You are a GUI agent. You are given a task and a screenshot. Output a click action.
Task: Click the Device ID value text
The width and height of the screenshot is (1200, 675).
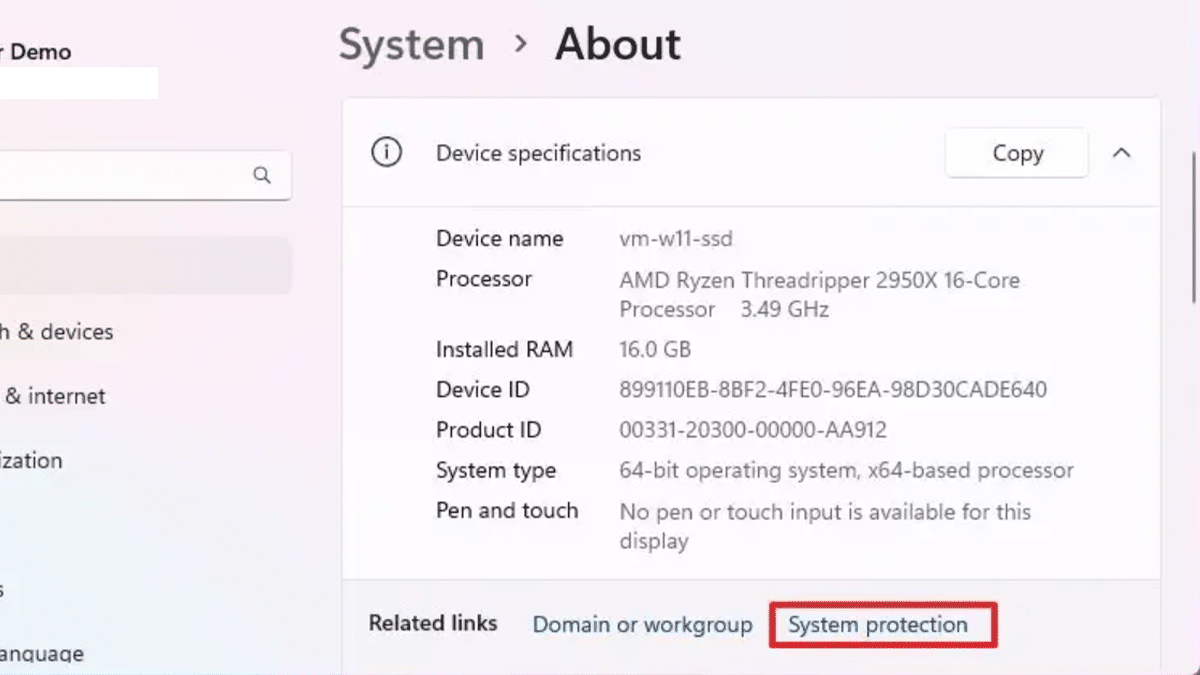(833, 390)
